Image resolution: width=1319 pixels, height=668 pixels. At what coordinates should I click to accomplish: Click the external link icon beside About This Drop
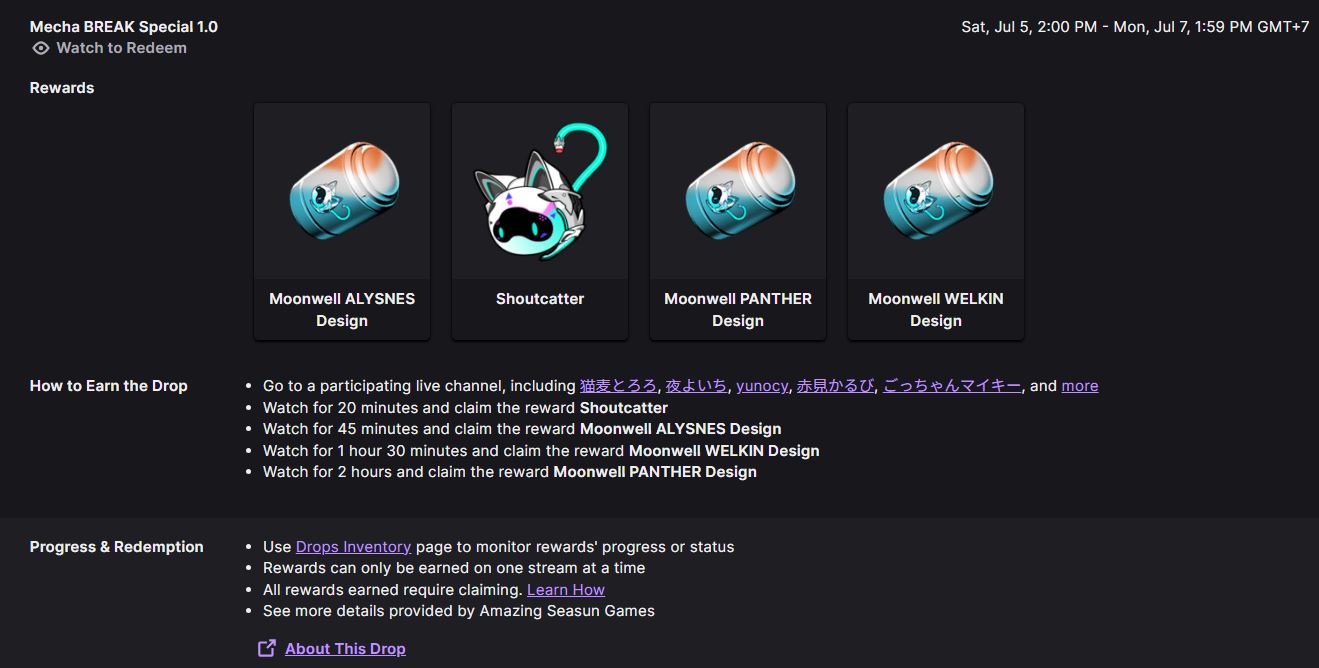tap(267, 648)
